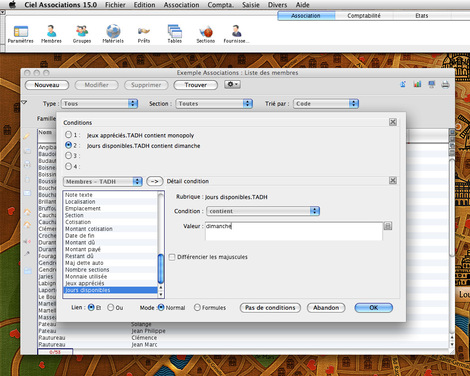This screenshot has height=376, width=470.
Task: Open the Trié par Code dropdown
Action: (x=326, y=104)
